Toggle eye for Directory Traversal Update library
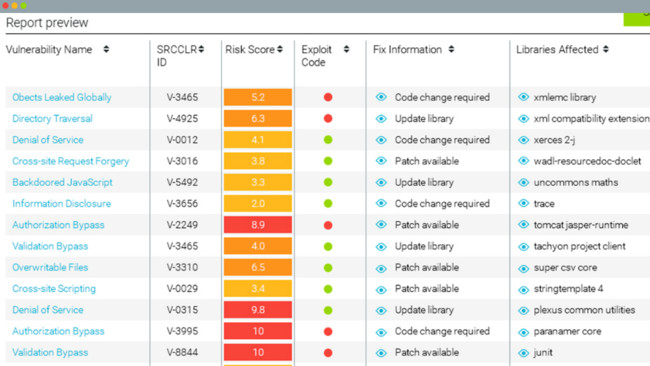This screenshot has width=650, height=366. pos(381,119)
